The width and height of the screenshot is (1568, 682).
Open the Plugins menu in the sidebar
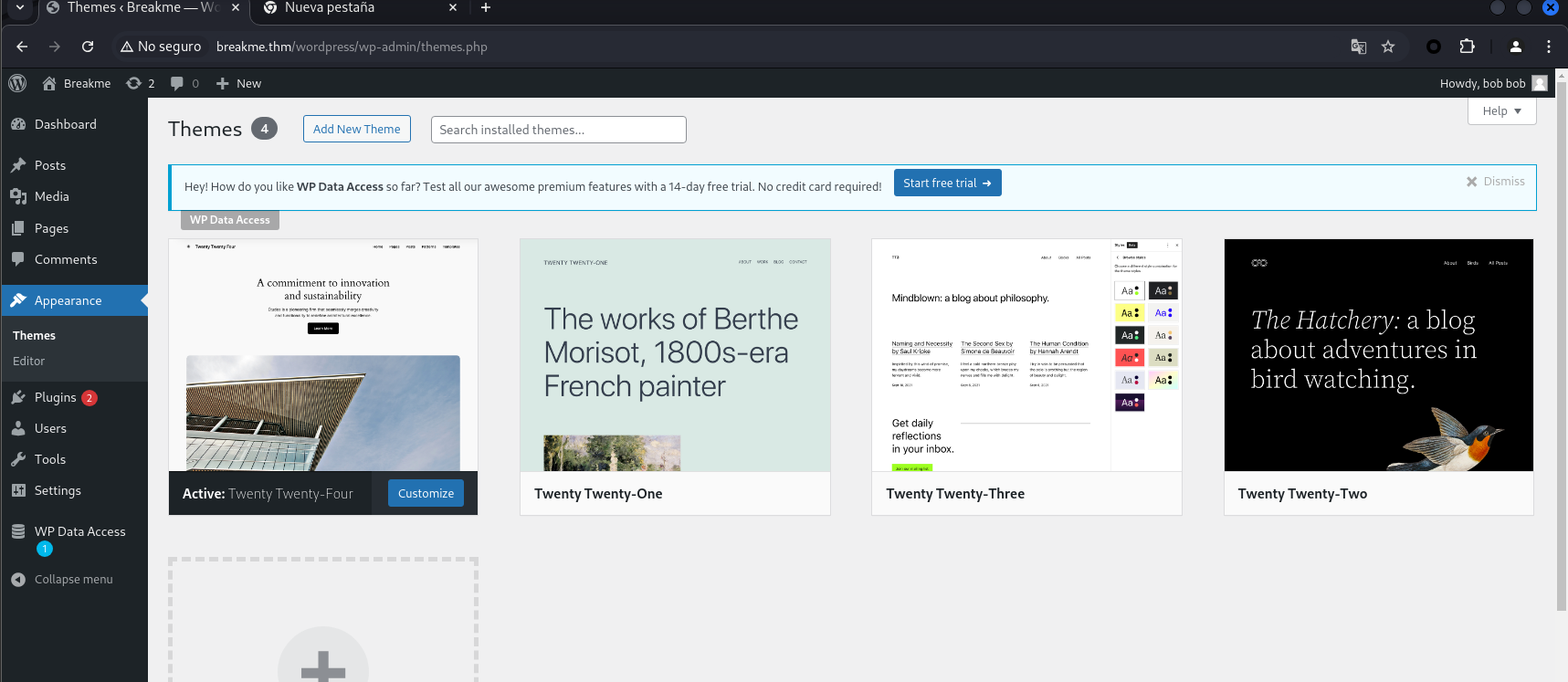(x=55, y=398)
